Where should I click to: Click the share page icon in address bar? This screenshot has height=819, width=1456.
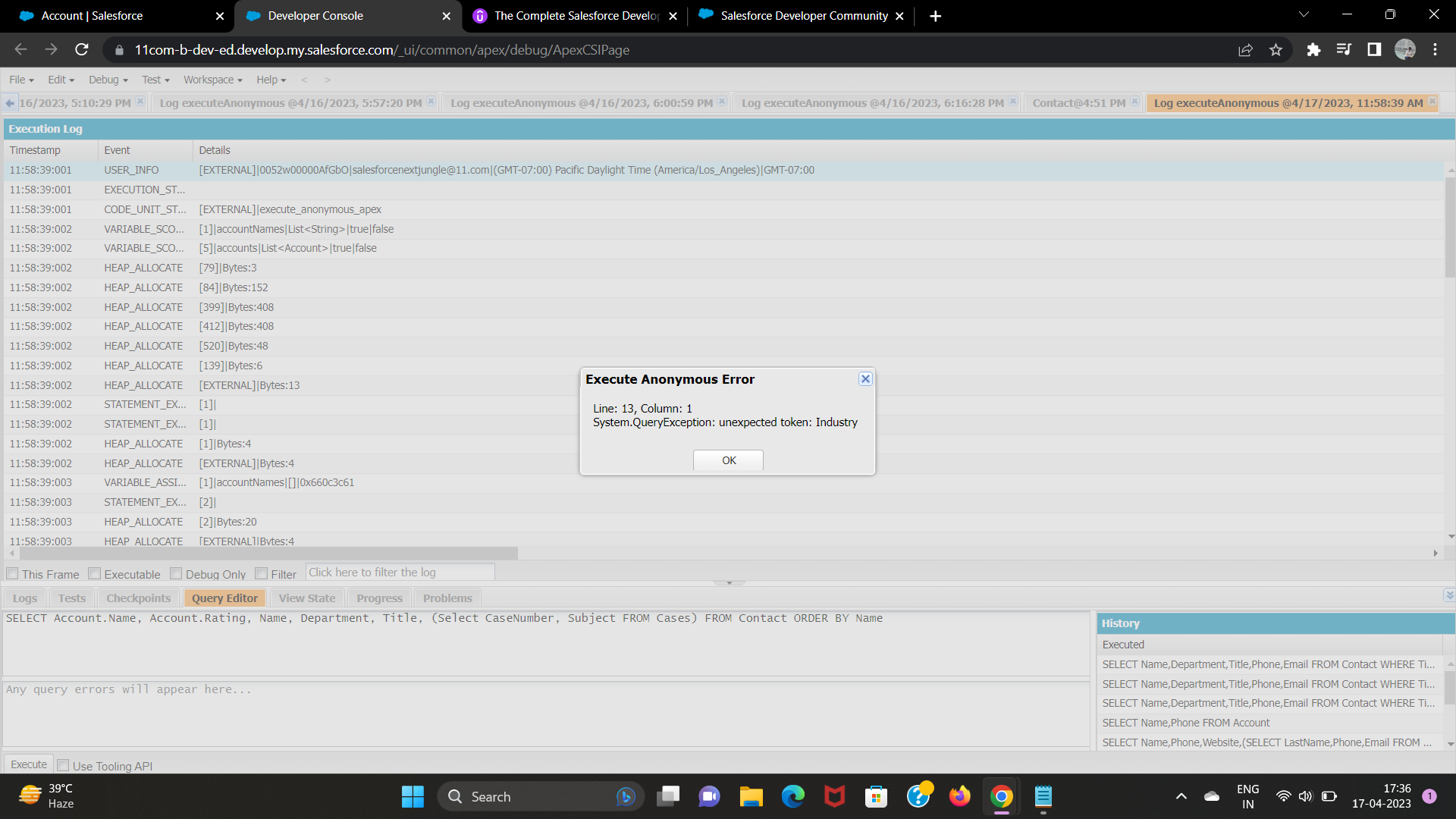click(1245, 50)
